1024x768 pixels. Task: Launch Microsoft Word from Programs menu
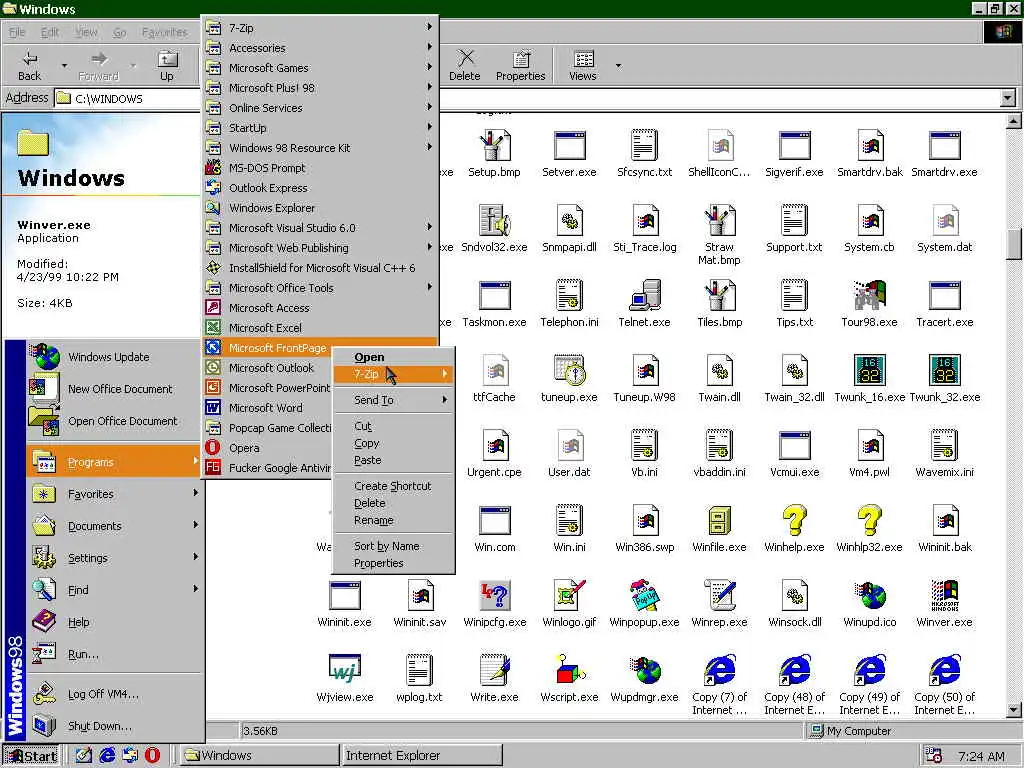[268, 408]
